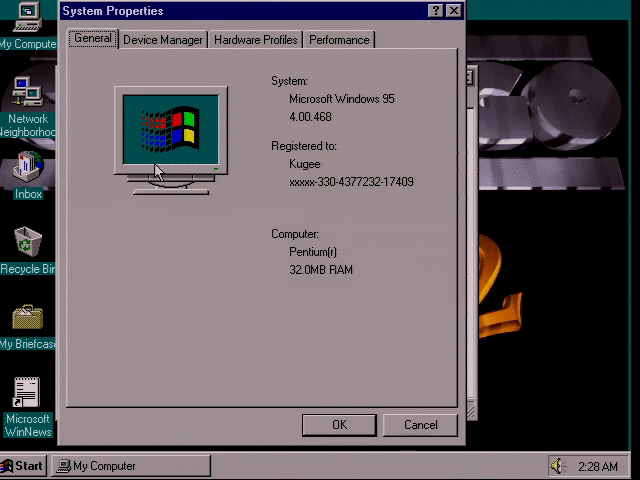Screen dimensions: 640x480
Task: Click the Windows monitor logo picture
Action: pos(171,140)
